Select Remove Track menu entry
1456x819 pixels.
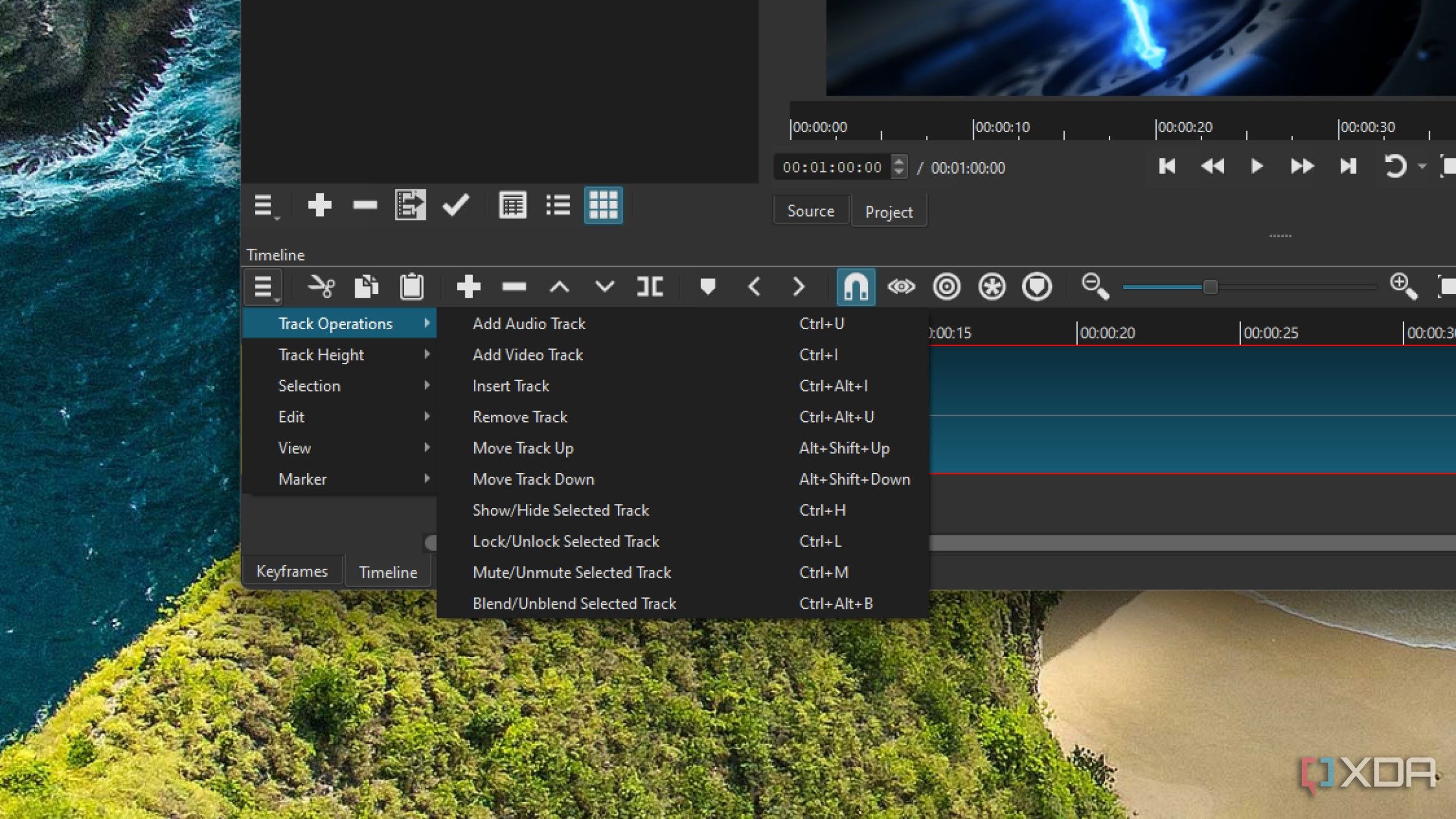[x=683, y=417]
